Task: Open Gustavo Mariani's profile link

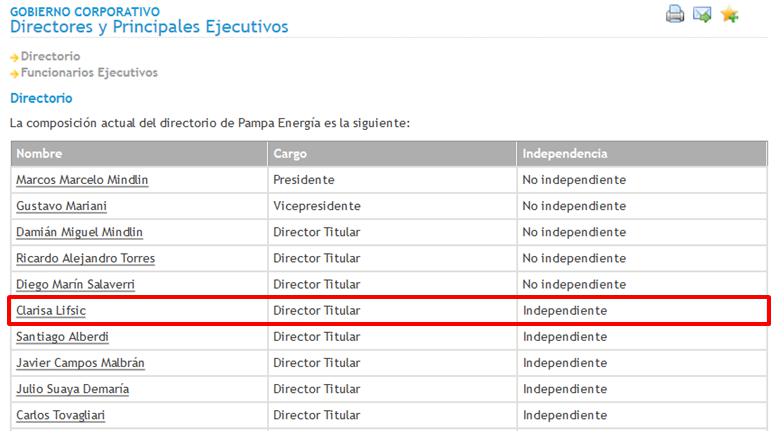Action: 61,206
